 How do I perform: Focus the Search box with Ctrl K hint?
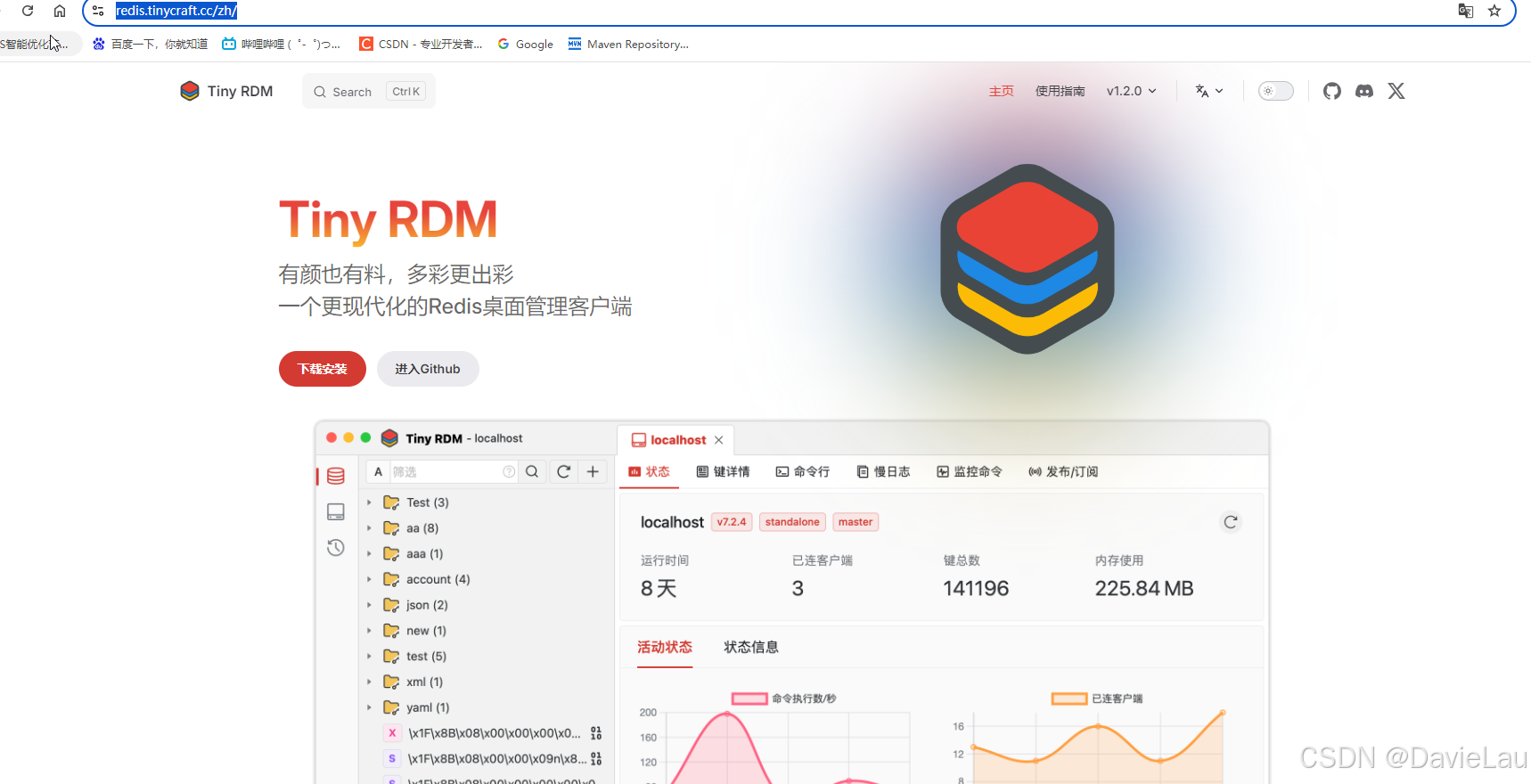click(369, 91)
